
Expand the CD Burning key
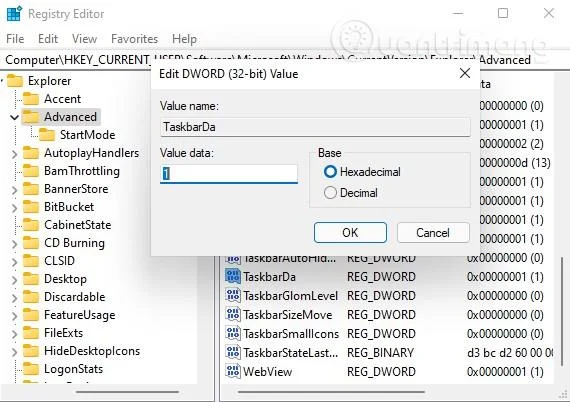14,244
